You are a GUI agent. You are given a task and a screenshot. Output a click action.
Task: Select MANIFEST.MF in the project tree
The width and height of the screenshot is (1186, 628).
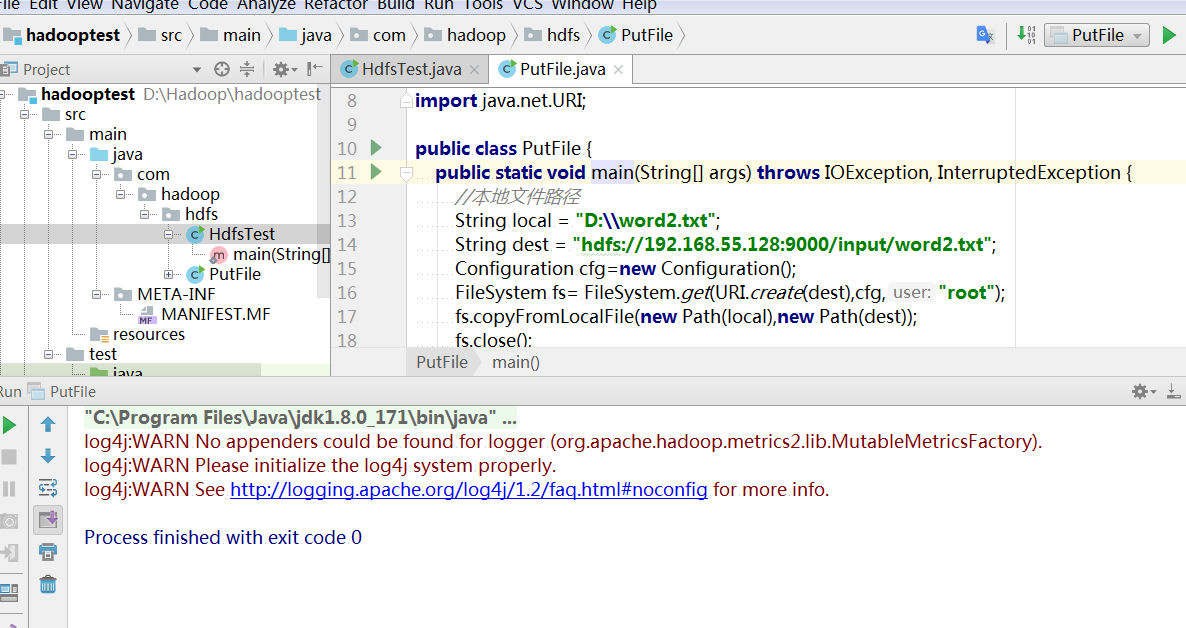coord(215,314)
